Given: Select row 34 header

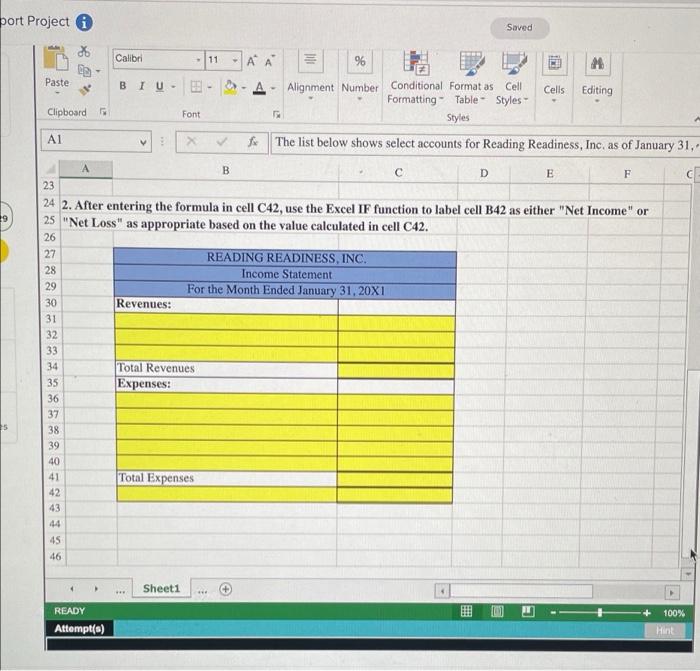Looking at the screenshot, I should click(52, 367).
